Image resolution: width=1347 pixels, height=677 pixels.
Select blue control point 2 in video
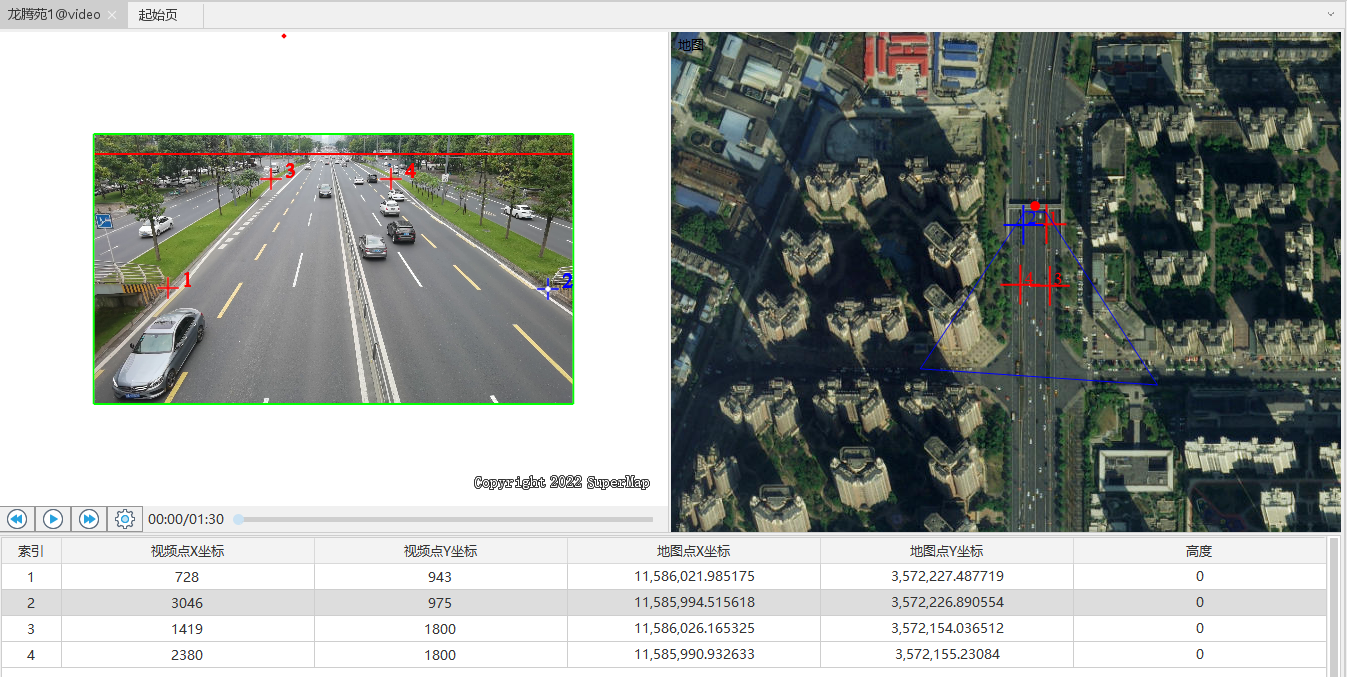point(547,289)
